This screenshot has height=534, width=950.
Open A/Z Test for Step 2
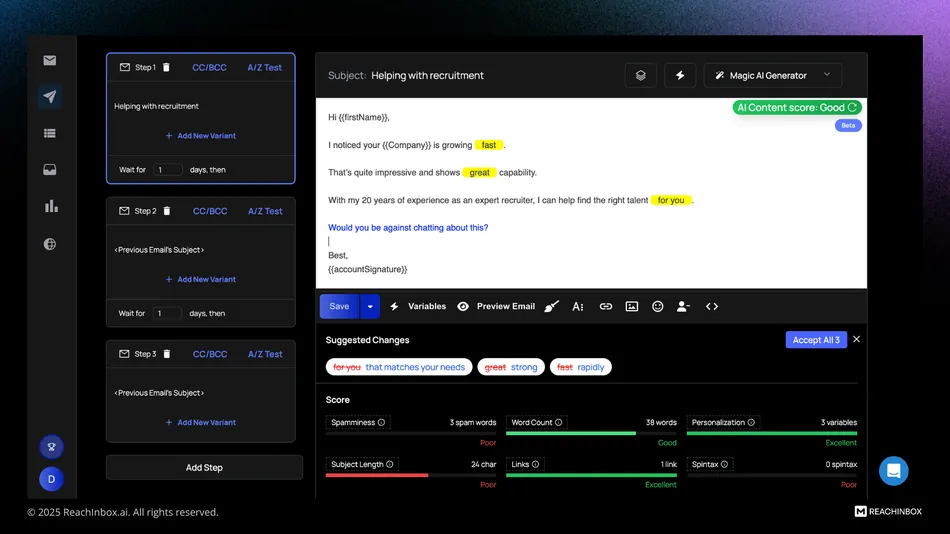(265, 211)
